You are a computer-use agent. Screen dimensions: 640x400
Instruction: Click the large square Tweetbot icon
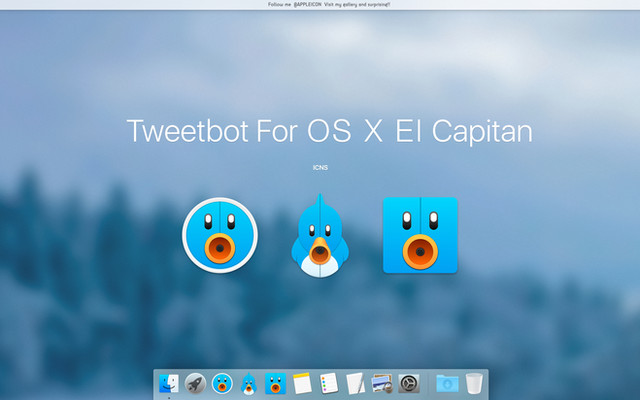pyautogui.click(x=420, y=235)
